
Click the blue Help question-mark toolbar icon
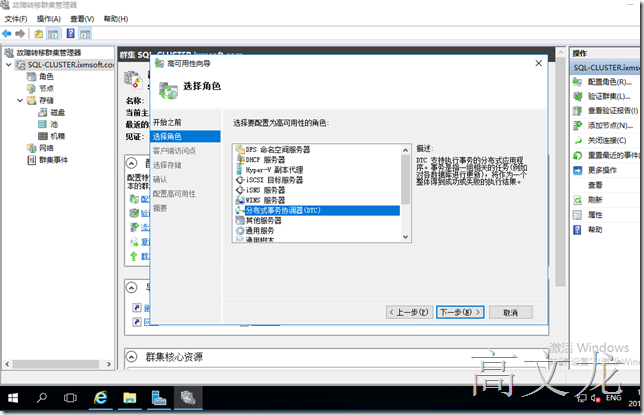(x=71, y=34)
